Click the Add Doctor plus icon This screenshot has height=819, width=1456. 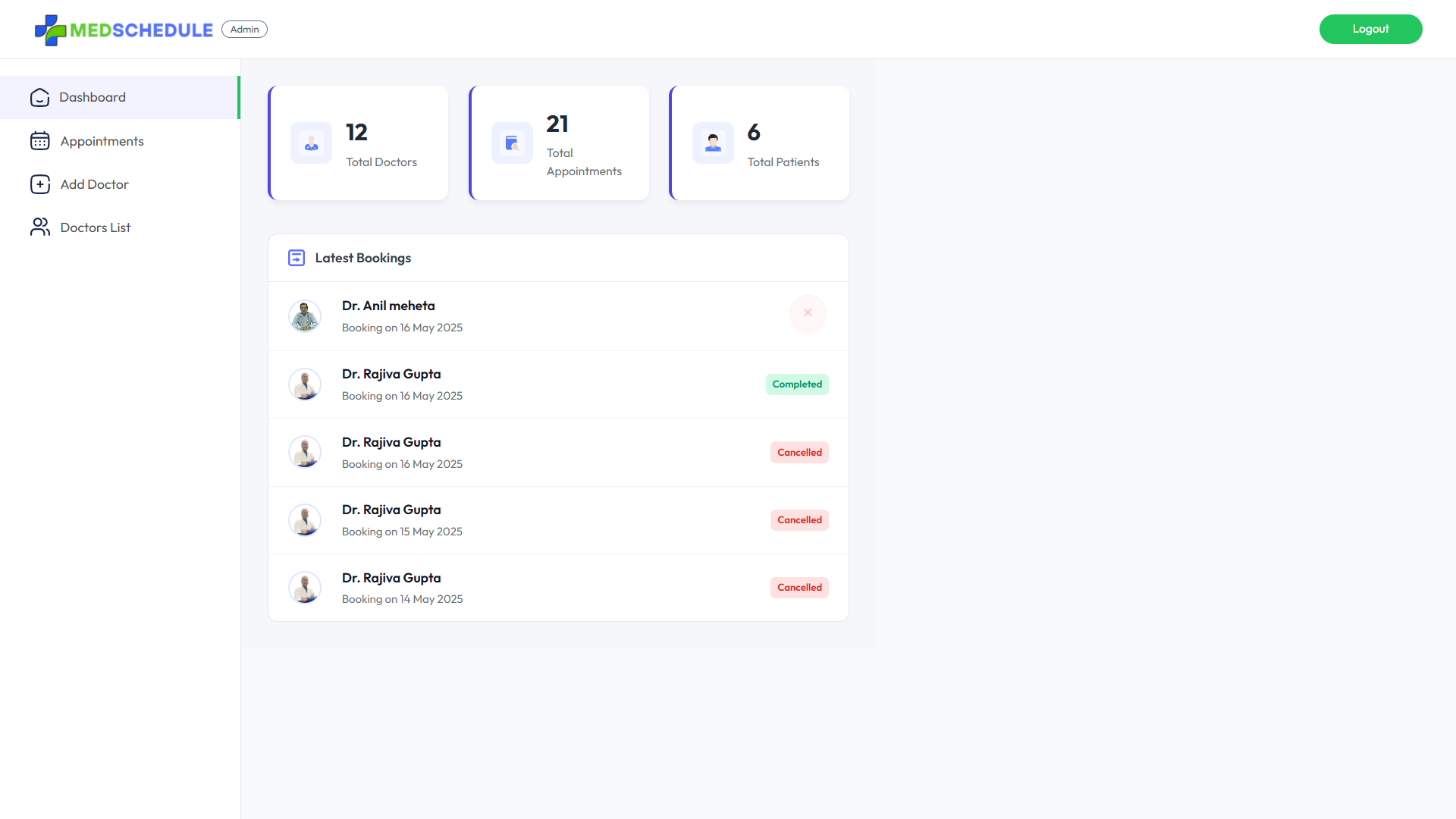point(39,184)
